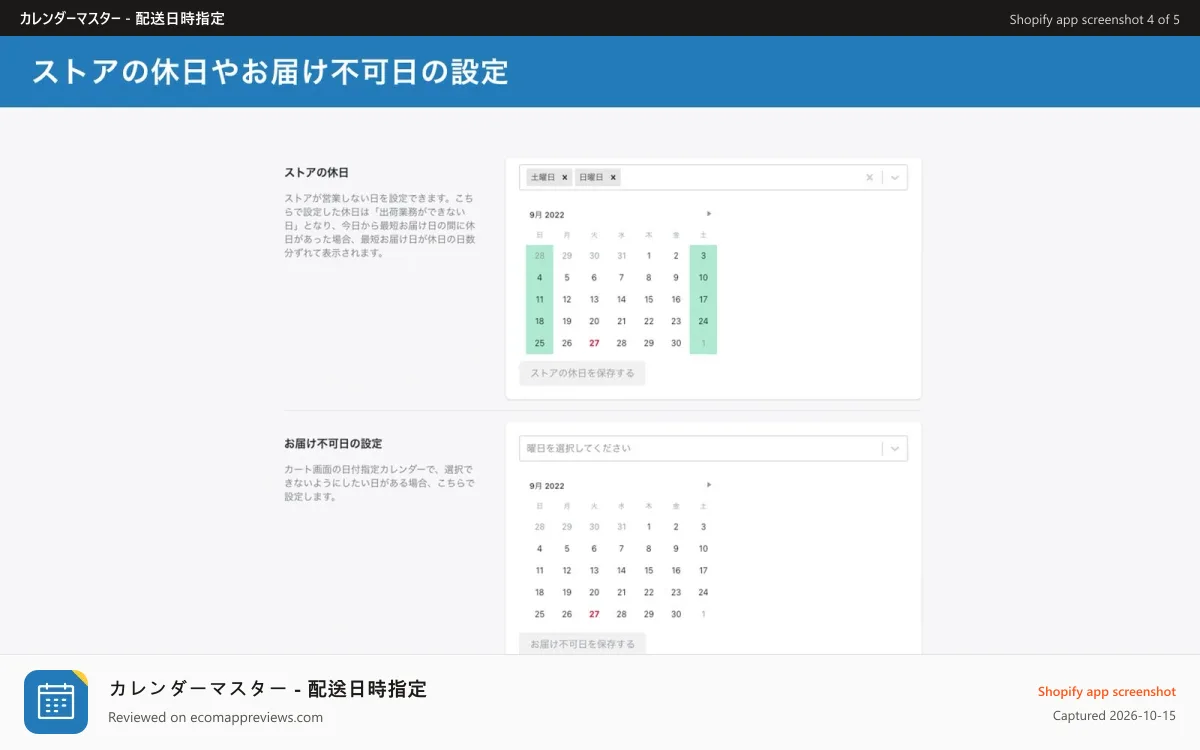Select day 25 in delivery-unavailable calendar
This screenshot has height=750, width=1200.
(x=539, y=615)
